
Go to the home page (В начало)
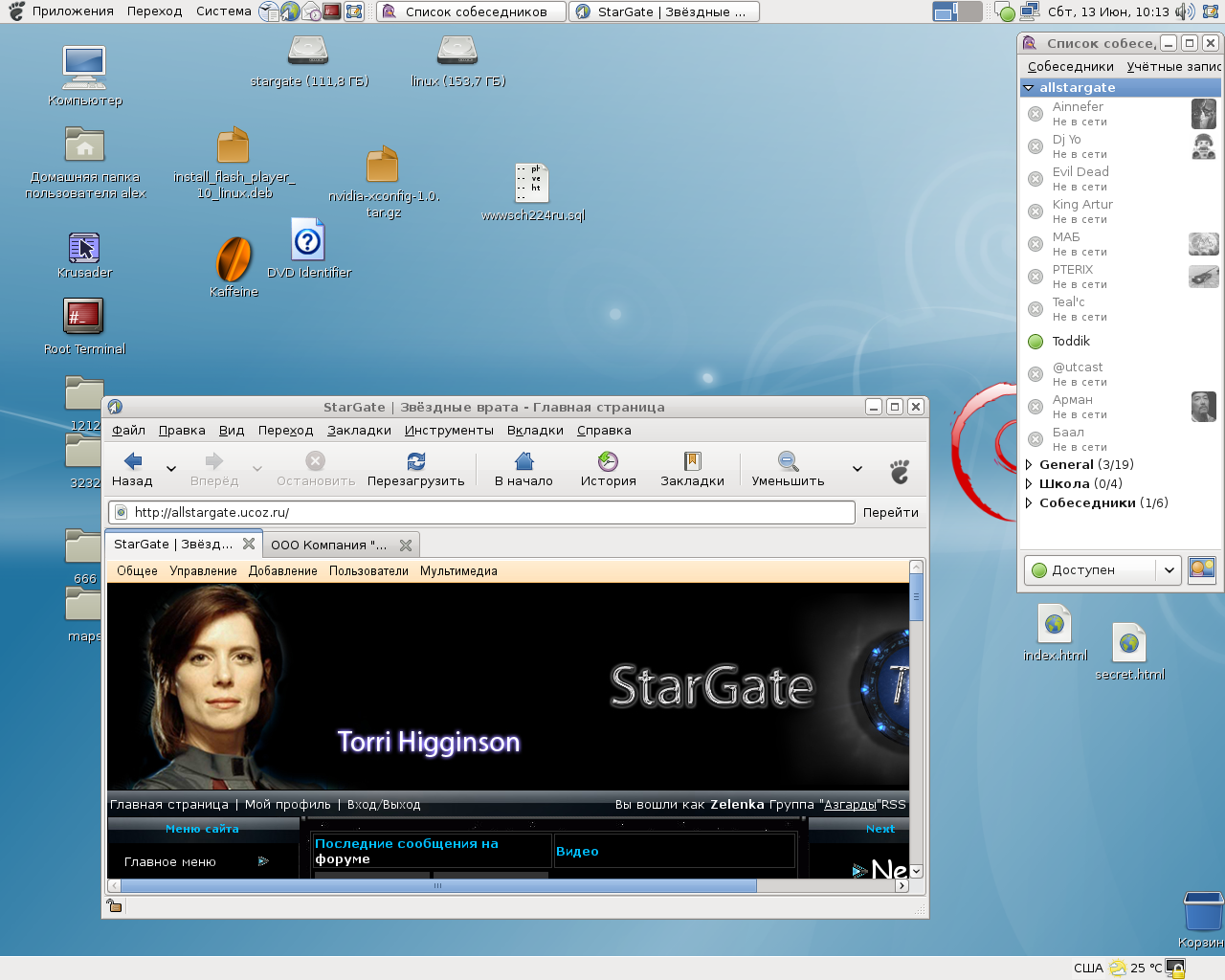pos(523,461)
